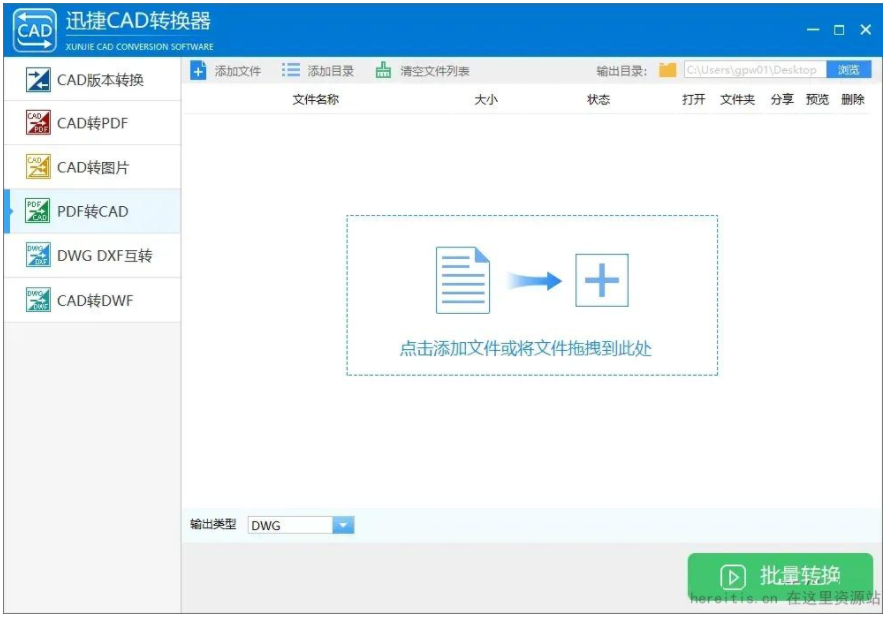Click the 输出类型 label
Viewport: 886px width, 619px height.
pyautogui.click(x=213, y=524)
